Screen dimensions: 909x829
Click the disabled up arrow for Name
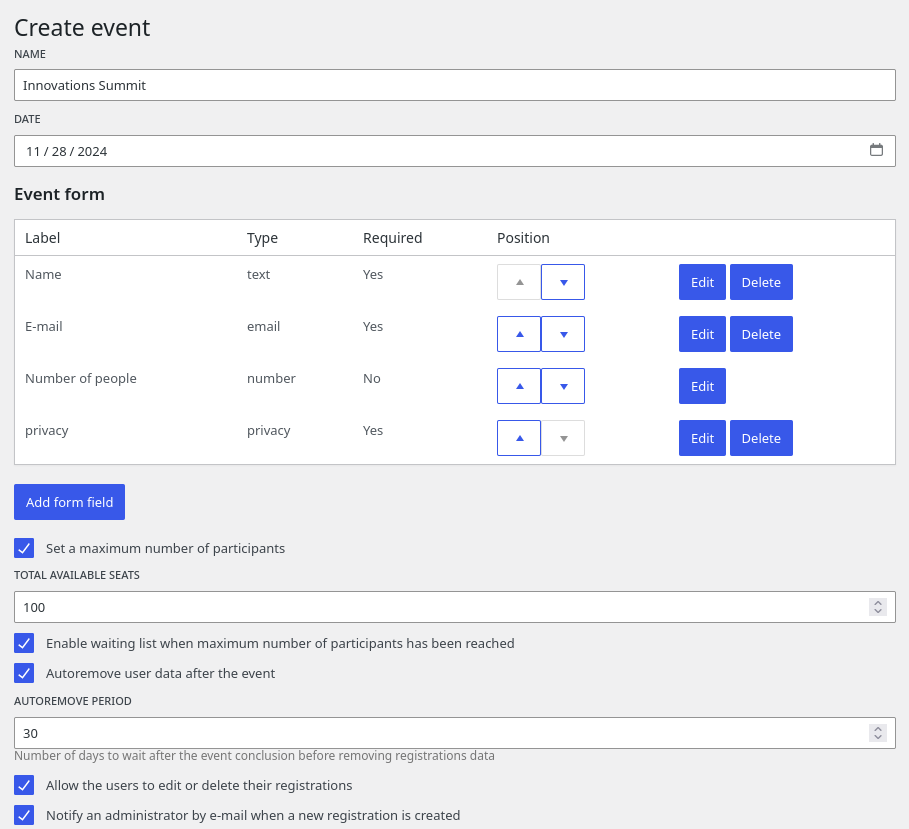pos(519,282)
